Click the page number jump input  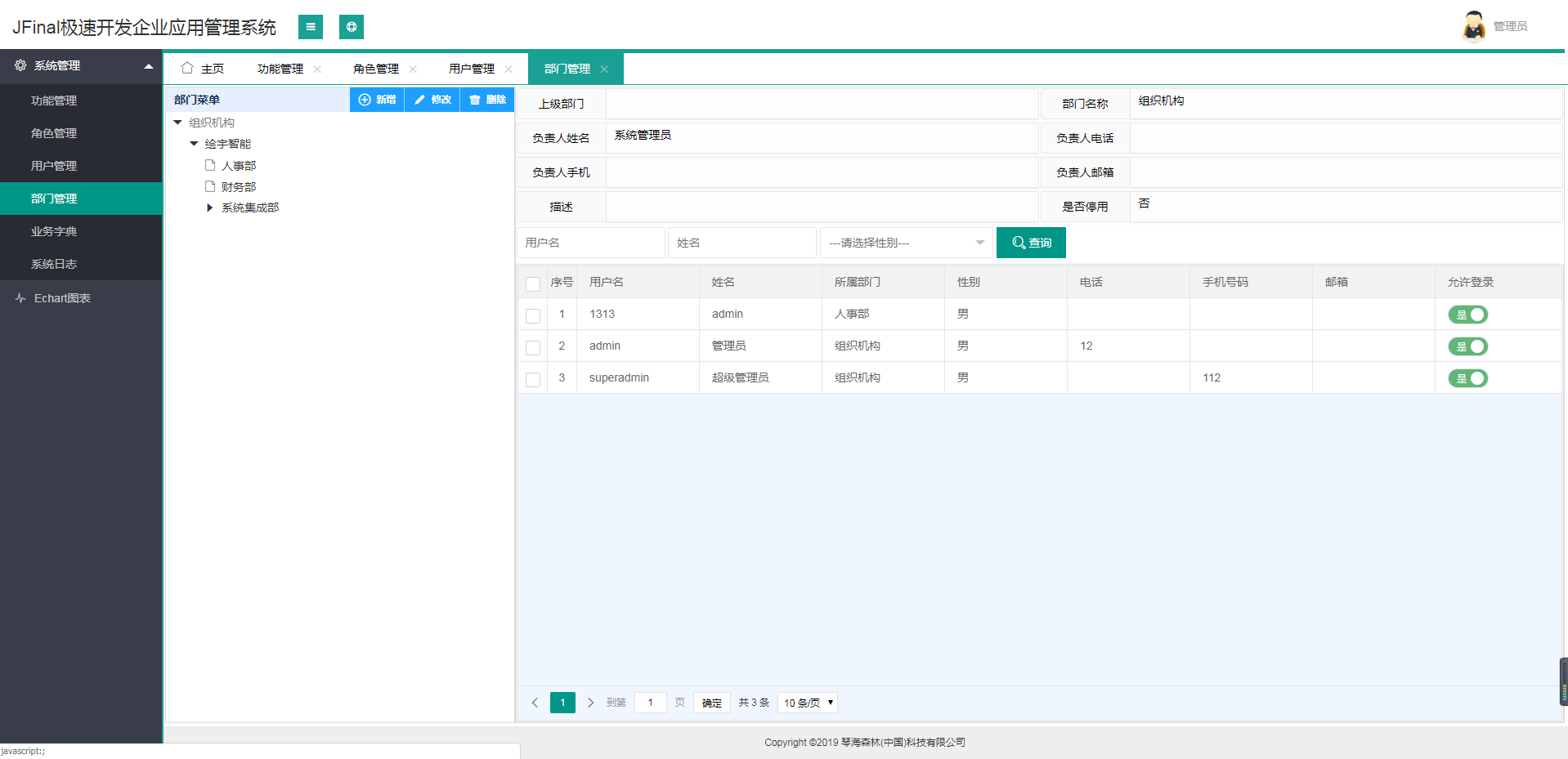coord(651,703)
